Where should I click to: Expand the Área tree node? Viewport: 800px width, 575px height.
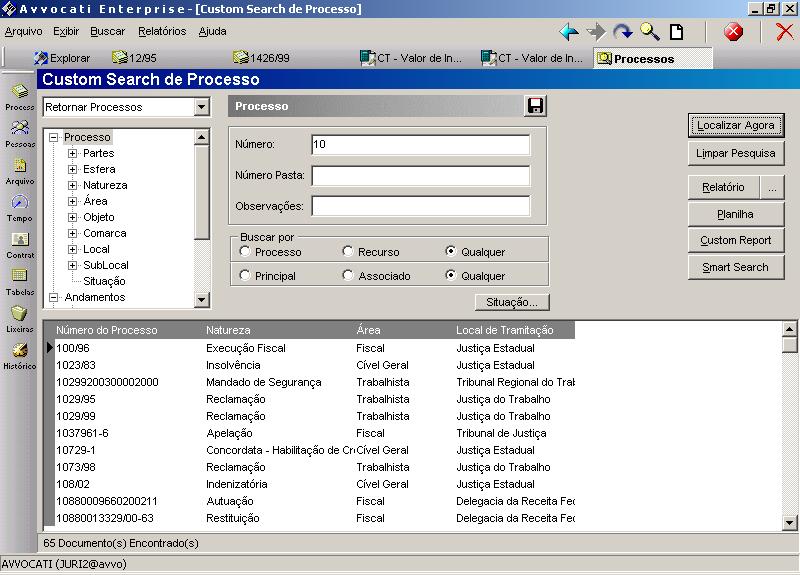tap(72, 201)
